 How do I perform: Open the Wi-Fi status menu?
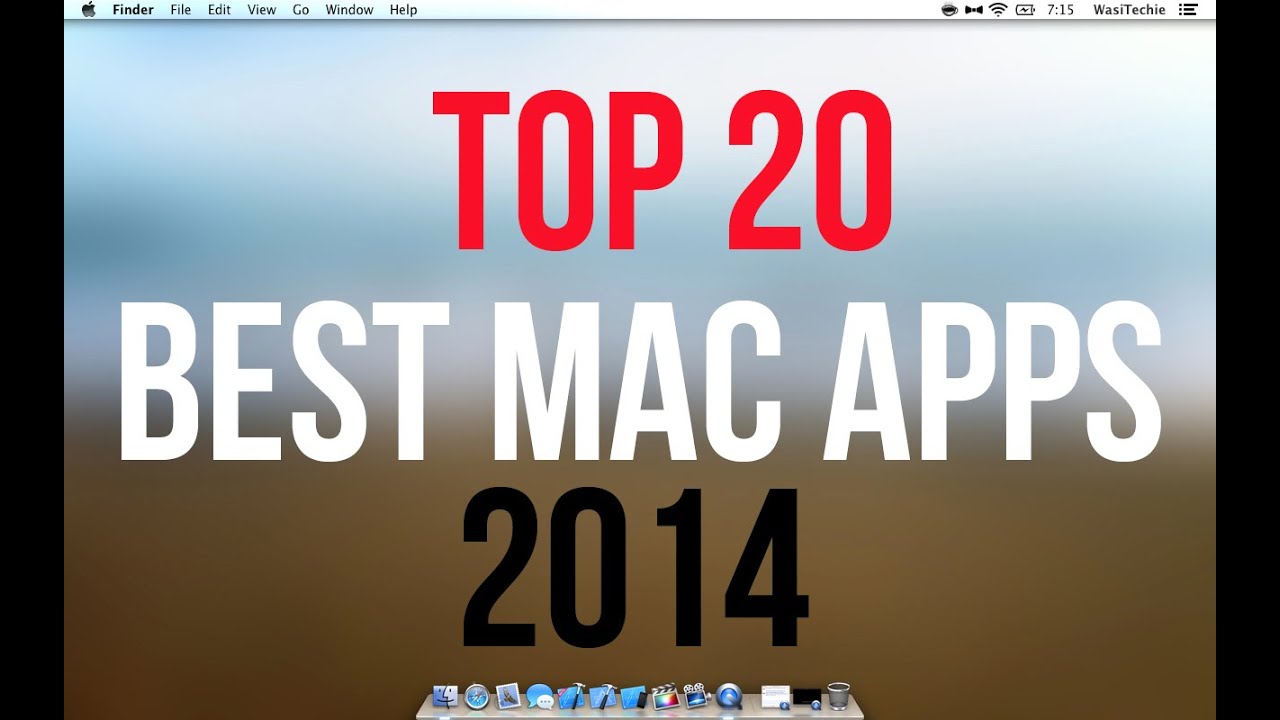[998, 10]
